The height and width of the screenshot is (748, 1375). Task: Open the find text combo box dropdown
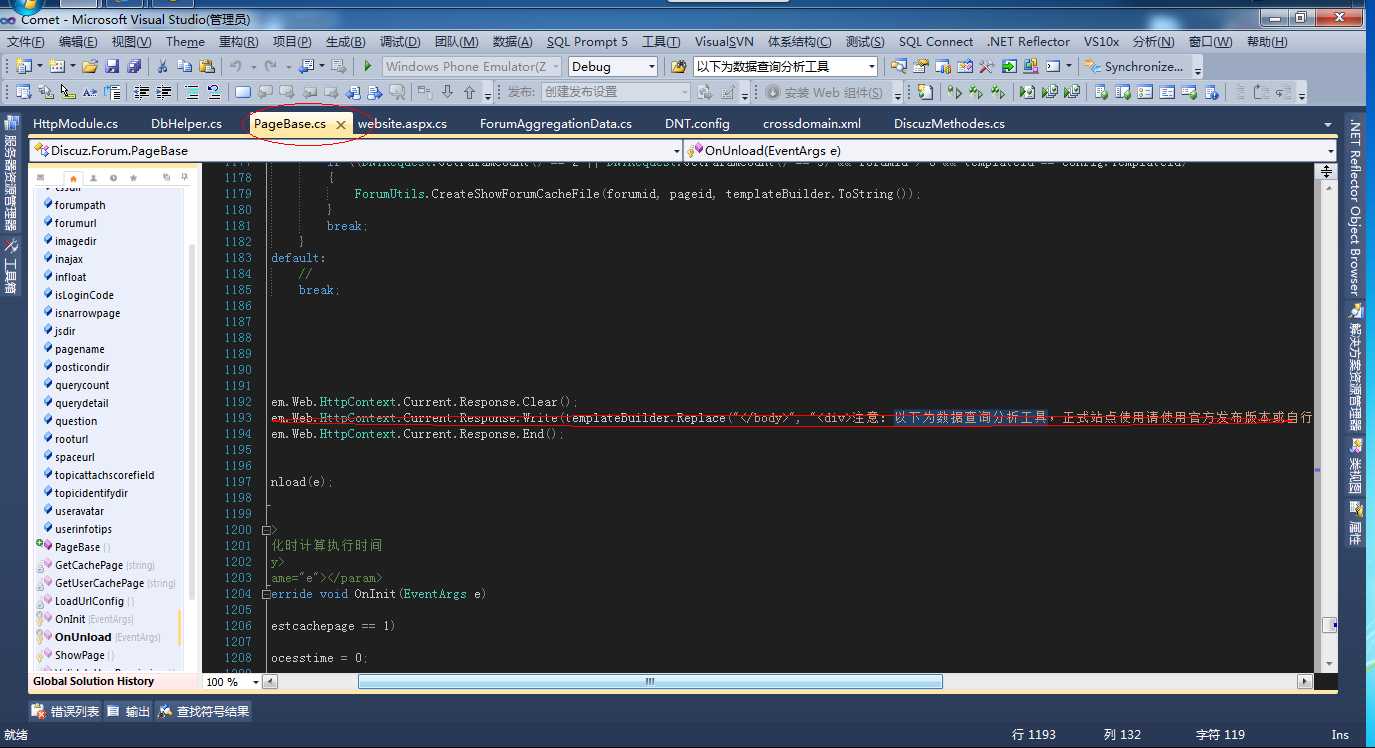coord(872,67)
